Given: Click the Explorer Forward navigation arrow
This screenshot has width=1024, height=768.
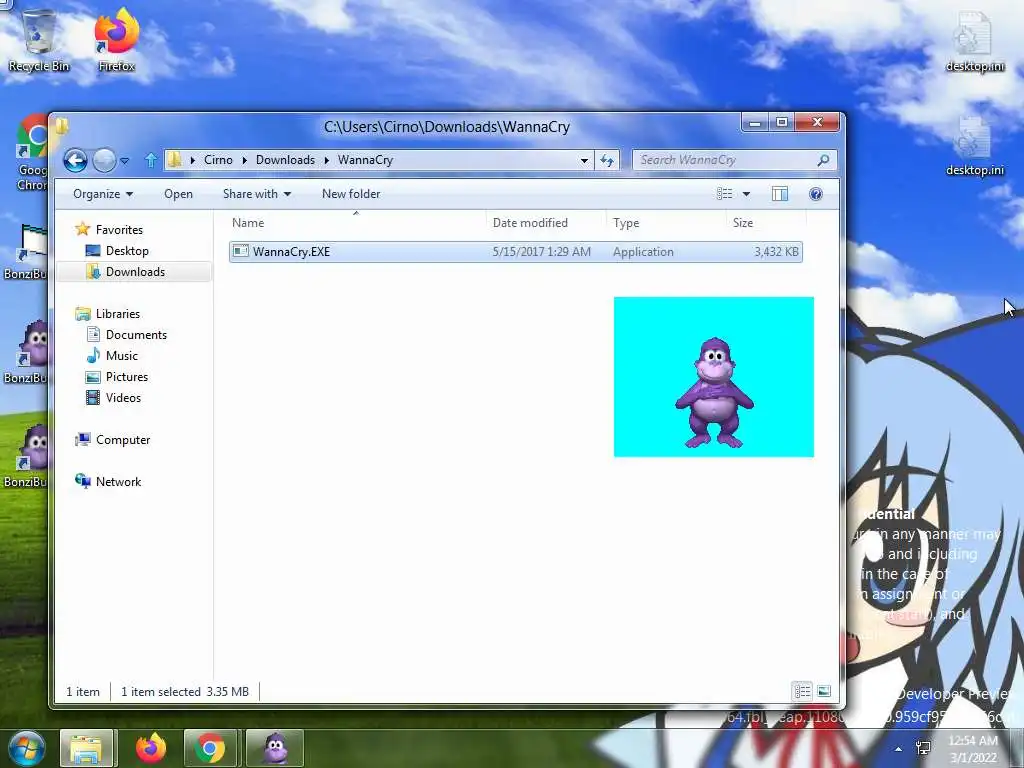Looking at the screenshot, I should click(x=104, y=160).
